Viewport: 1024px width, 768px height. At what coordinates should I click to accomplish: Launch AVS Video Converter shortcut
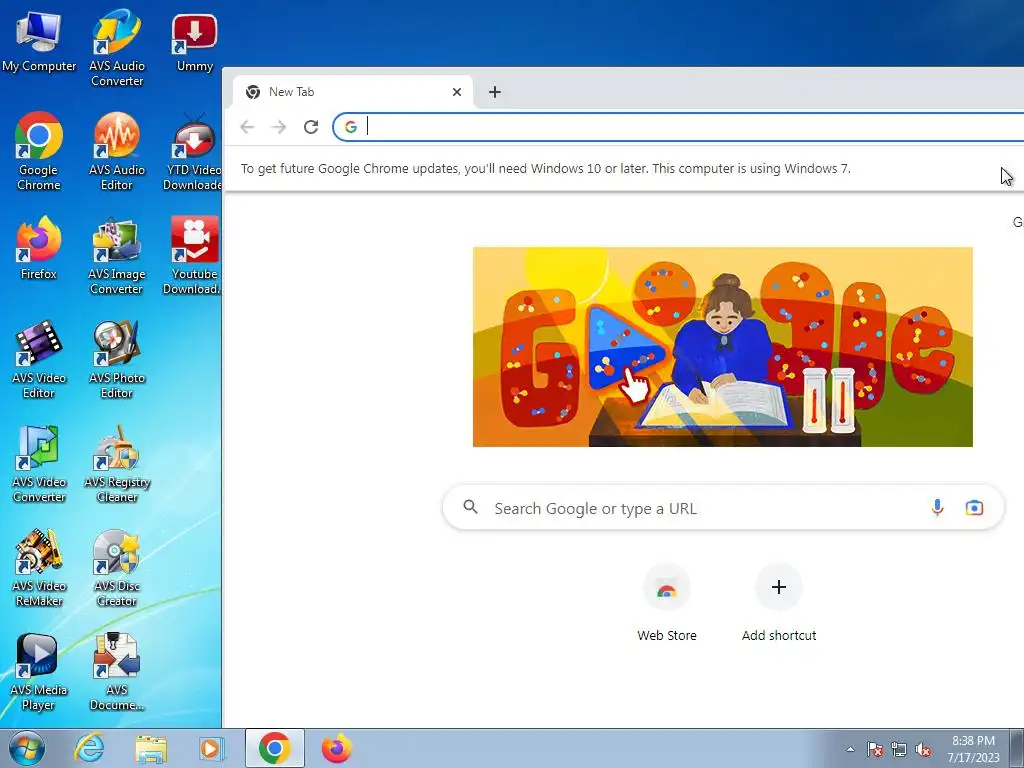click(39, 464)
